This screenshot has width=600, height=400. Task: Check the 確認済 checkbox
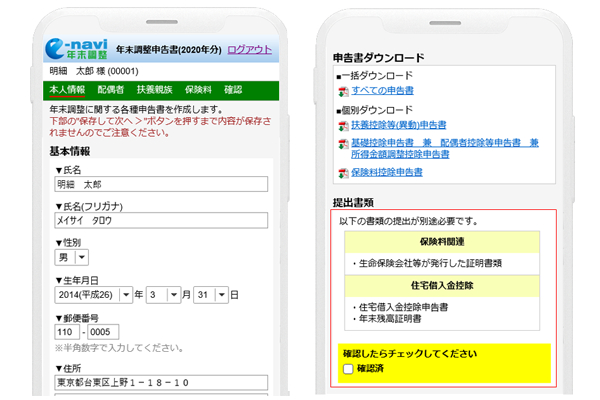coord(347,369)
